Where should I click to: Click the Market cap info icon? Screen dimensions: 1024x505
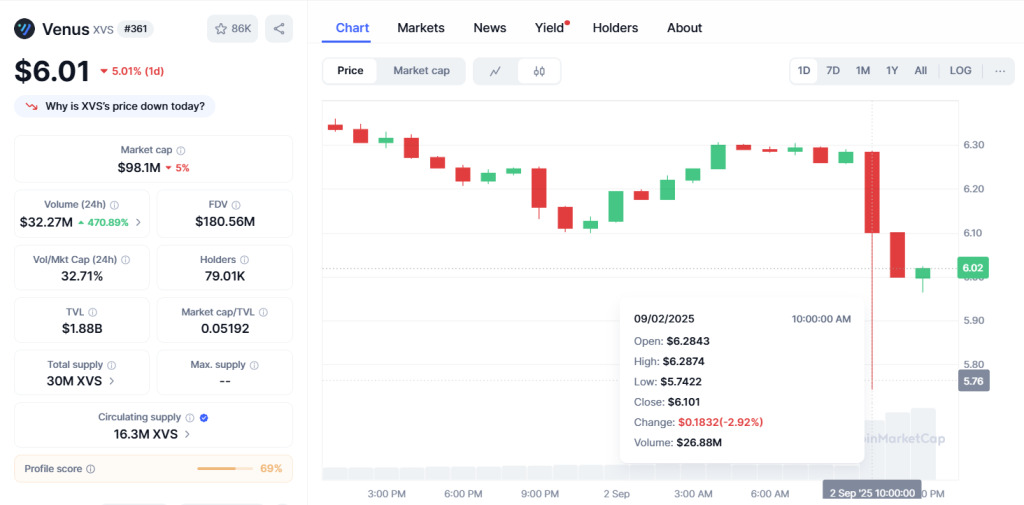click(181, 150)
